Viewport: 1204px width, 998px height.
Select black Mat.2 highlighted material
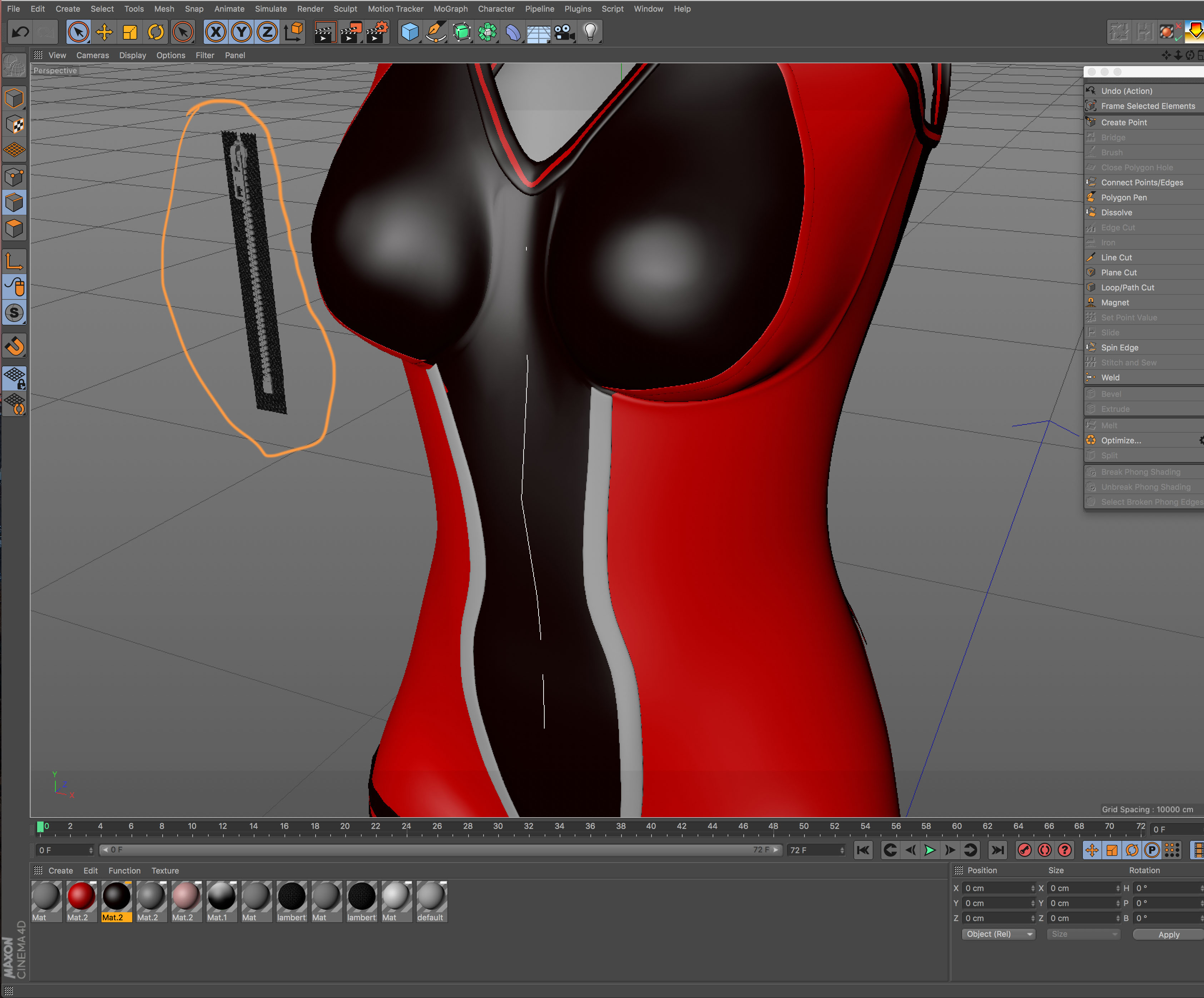tap(117, 901)
